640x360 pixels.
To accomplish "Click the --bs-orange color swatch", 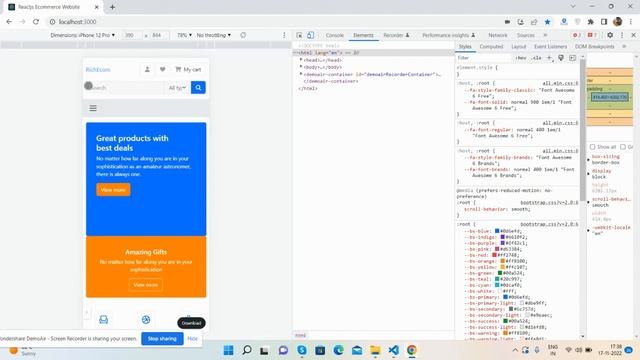I will click(x=503, y=261).
